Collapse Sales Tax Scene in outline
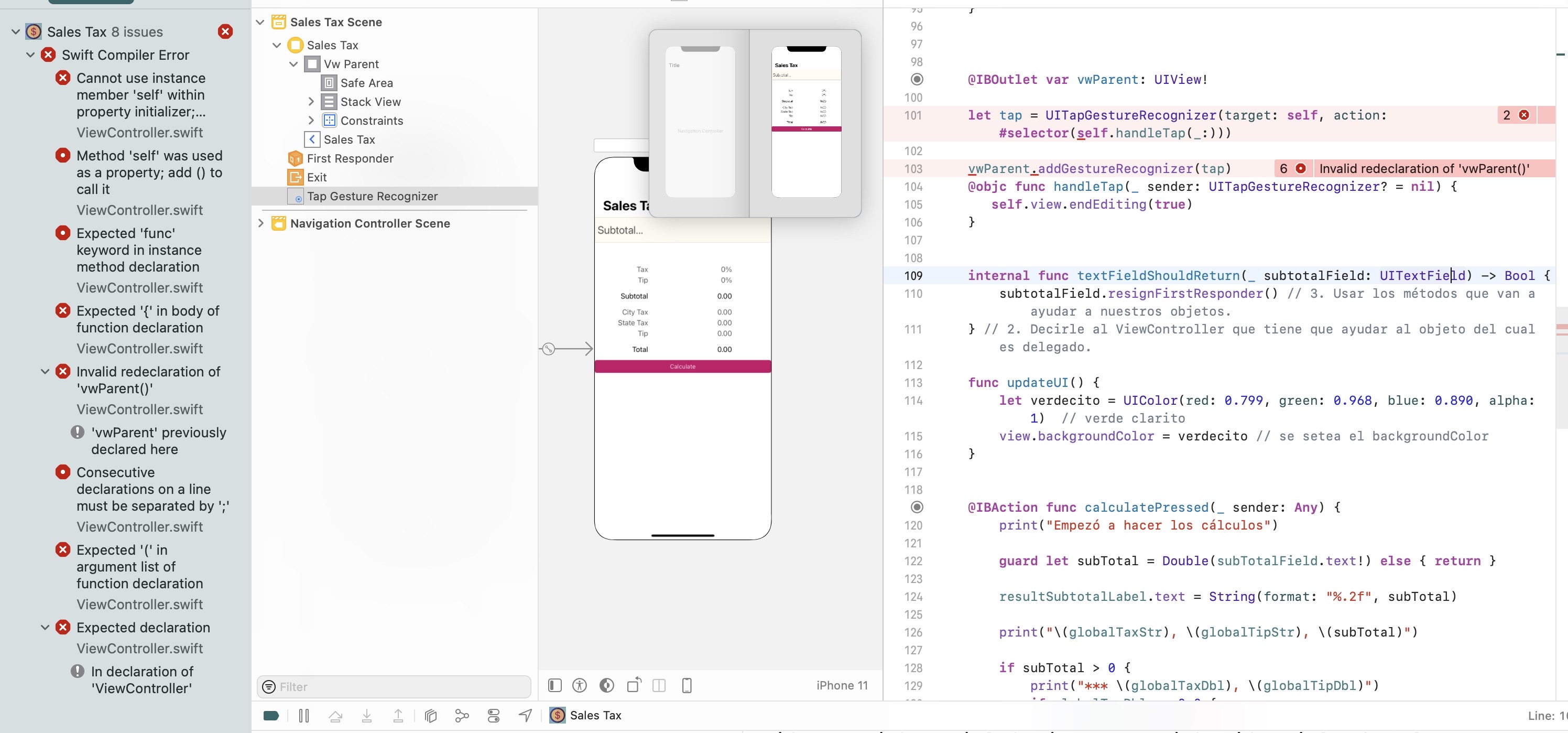The image size is (1568, 733). [x=260, y=22]
